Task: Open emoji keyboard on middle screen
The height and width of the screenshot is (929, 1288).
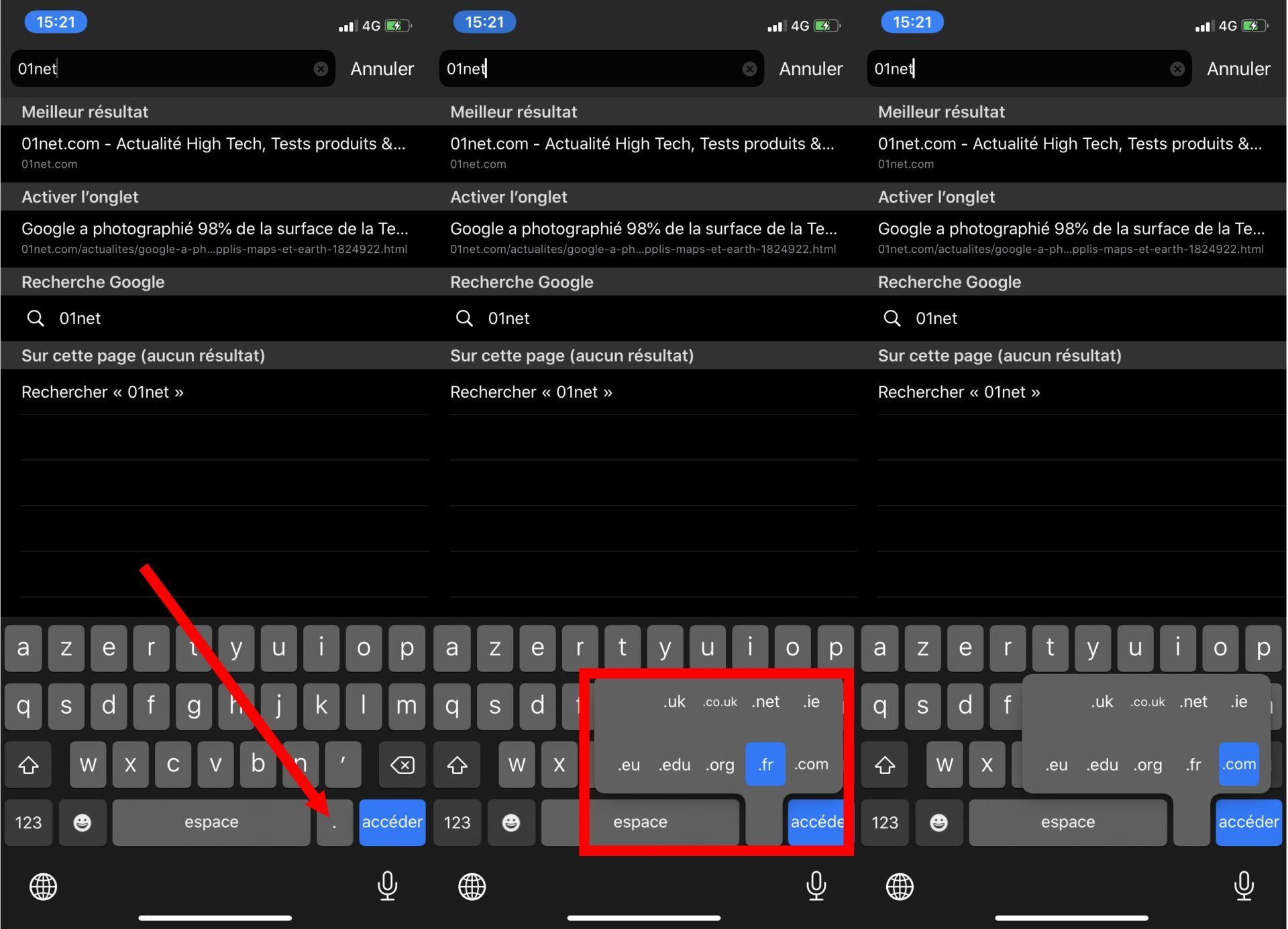Action: click(511, 822)
